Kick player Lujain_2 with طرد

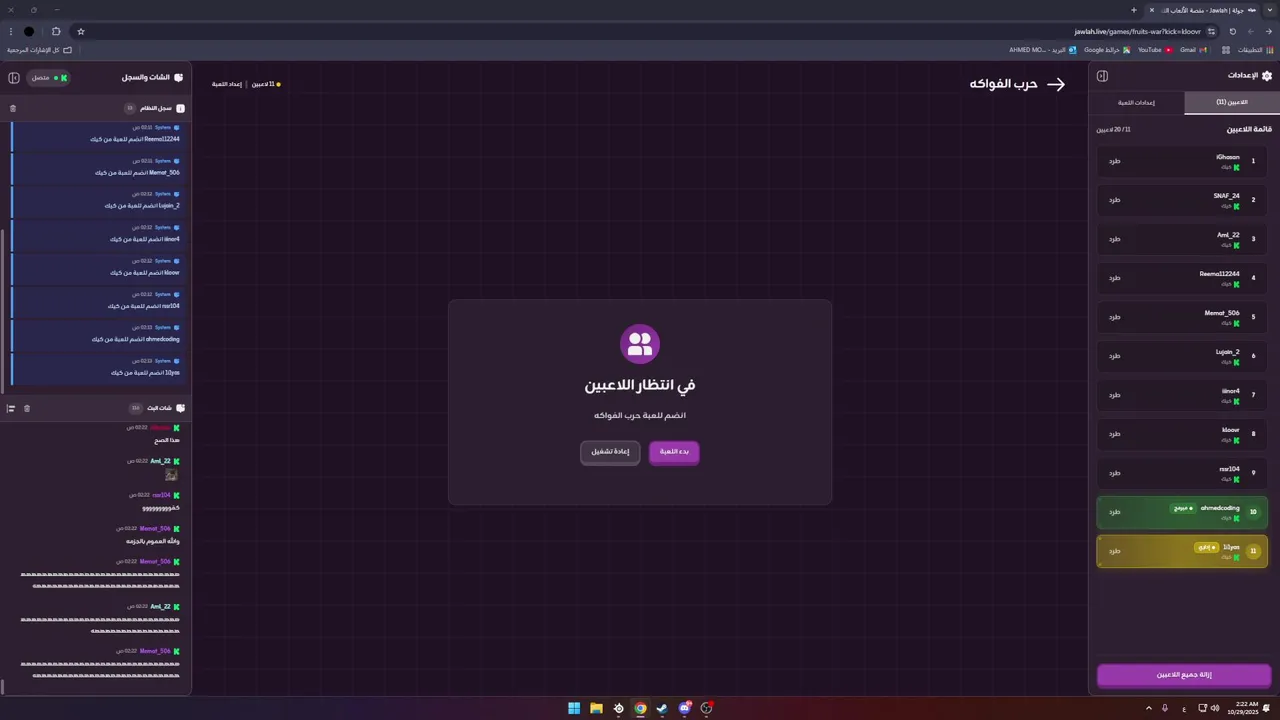tap(1114, 356)
